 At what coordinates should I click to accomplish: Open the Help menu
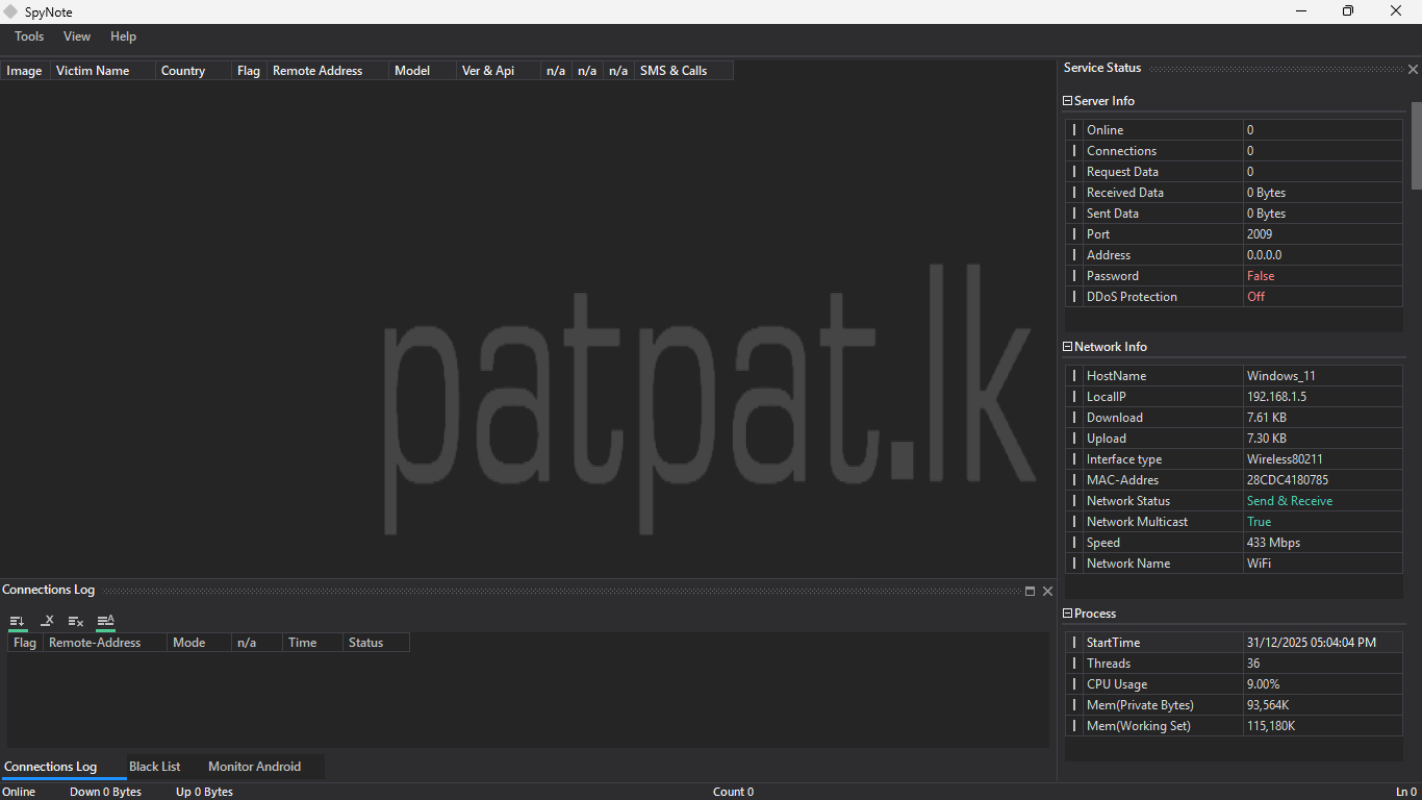click(123, 37)
